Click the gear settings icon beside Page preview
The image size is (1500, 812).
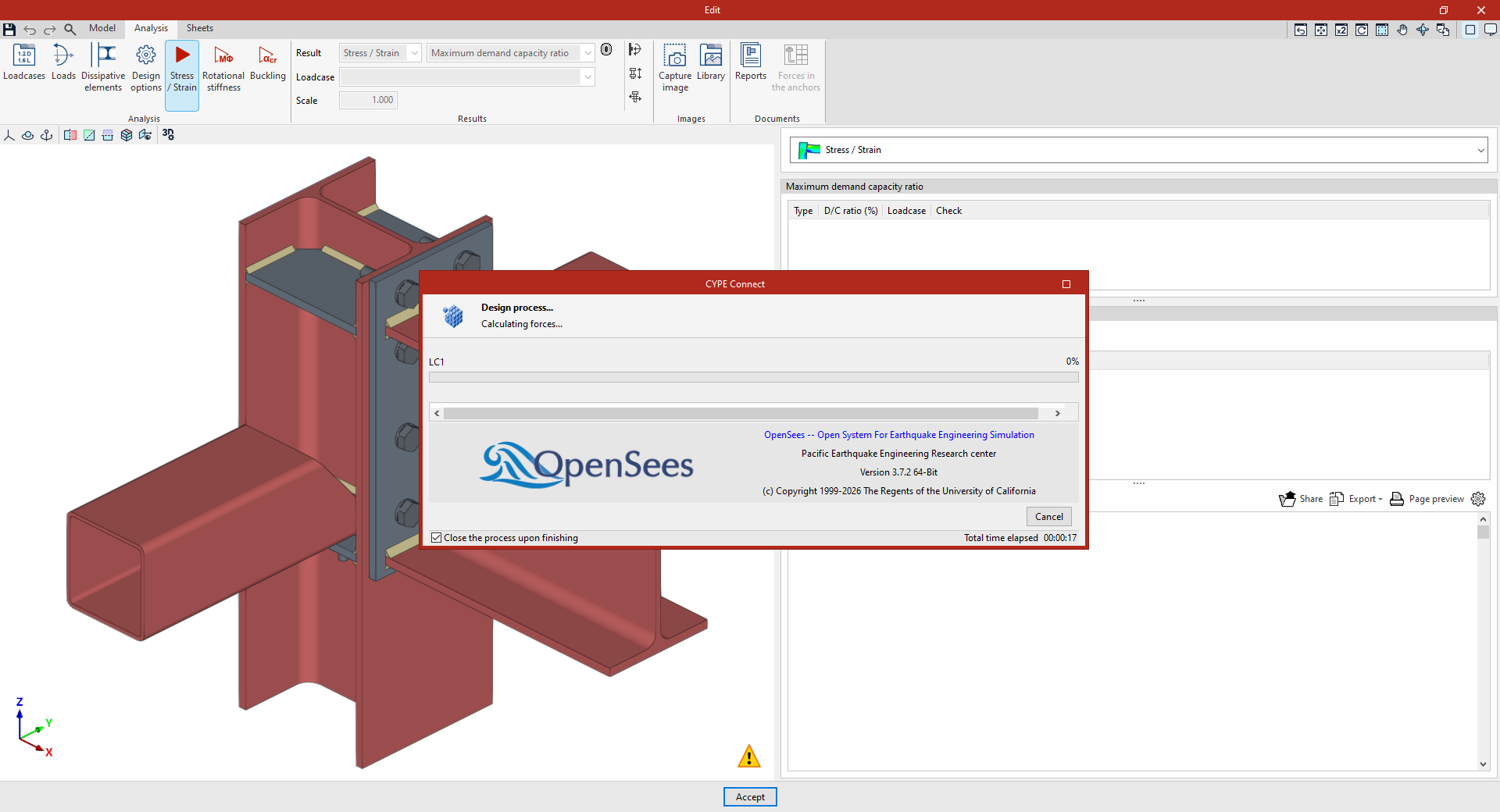tap(1478, 499)
